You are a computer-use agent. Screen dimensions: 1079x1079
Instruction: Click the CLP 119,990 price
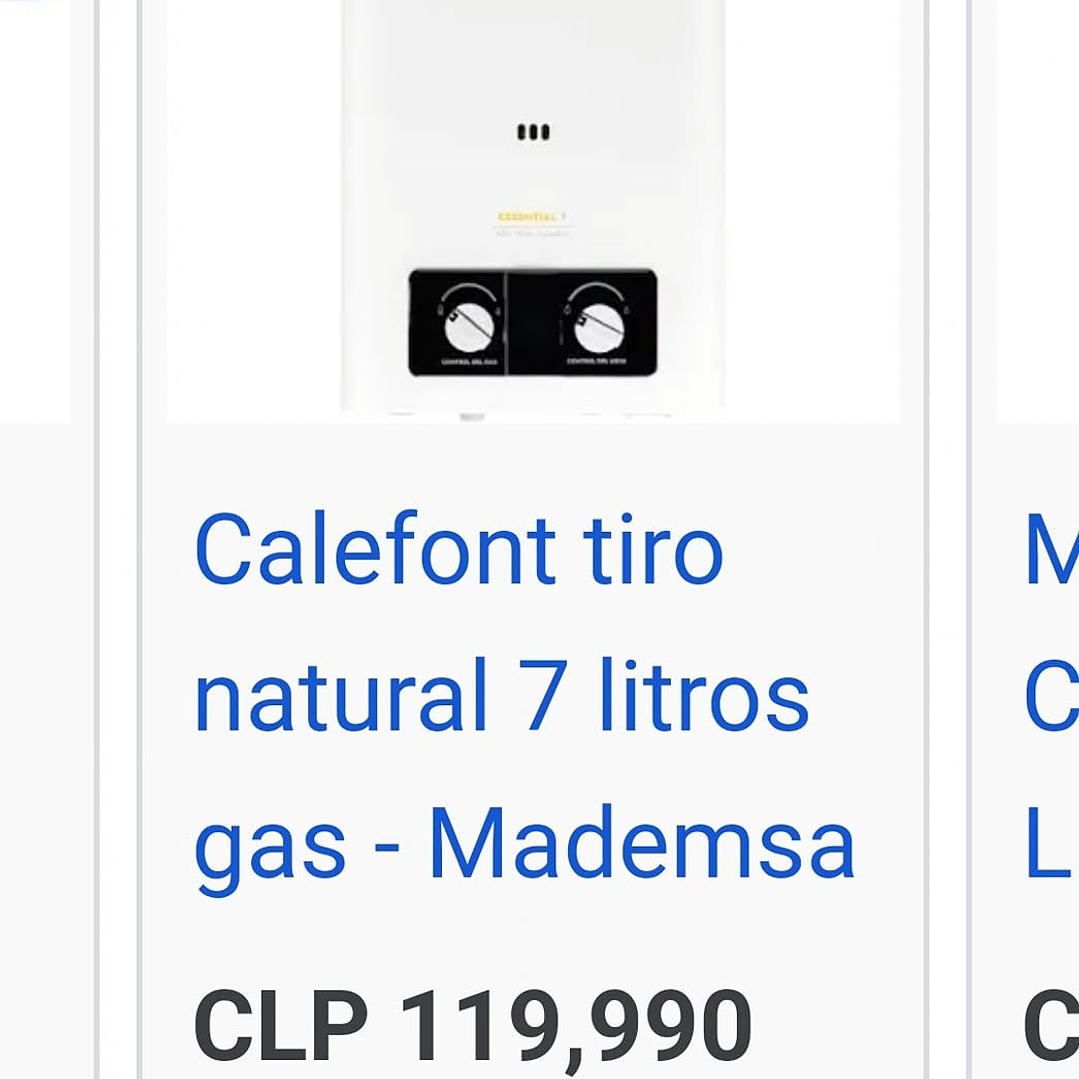[472, 1027]
